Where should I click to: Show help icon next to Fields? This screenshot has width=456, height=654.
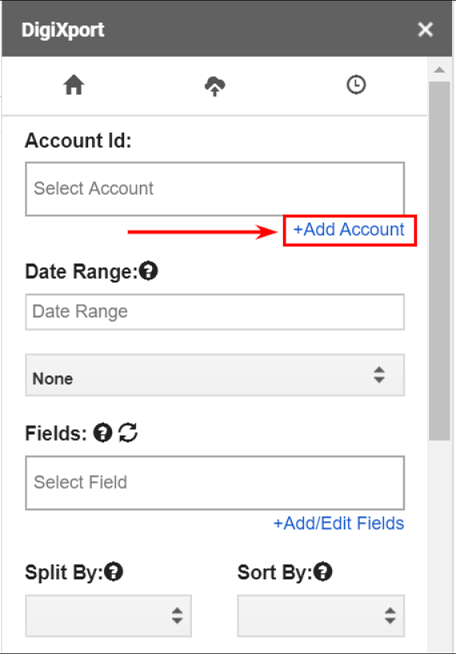103,433
